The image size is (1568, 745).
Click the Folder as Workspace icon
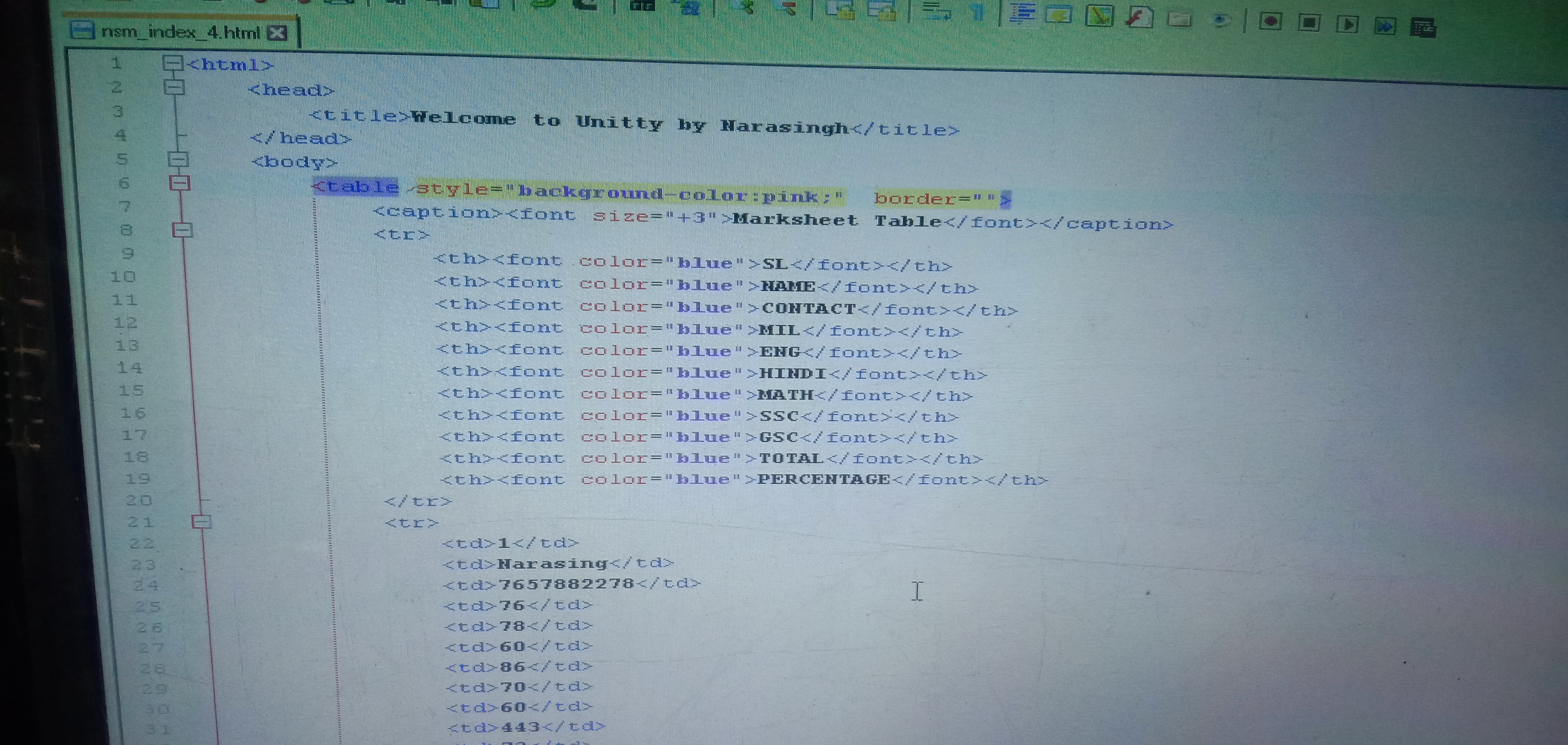point(1179,19)
